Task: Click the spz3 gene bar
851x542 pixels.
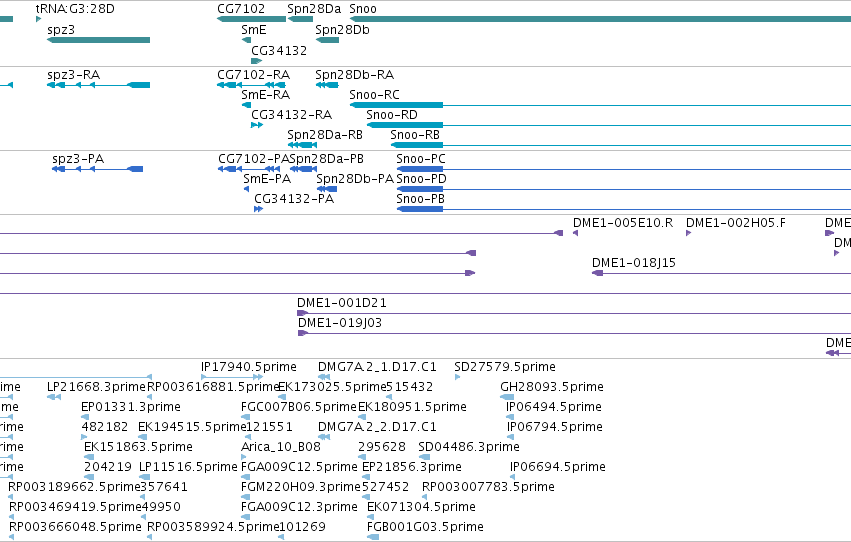Action: point(98,40)
